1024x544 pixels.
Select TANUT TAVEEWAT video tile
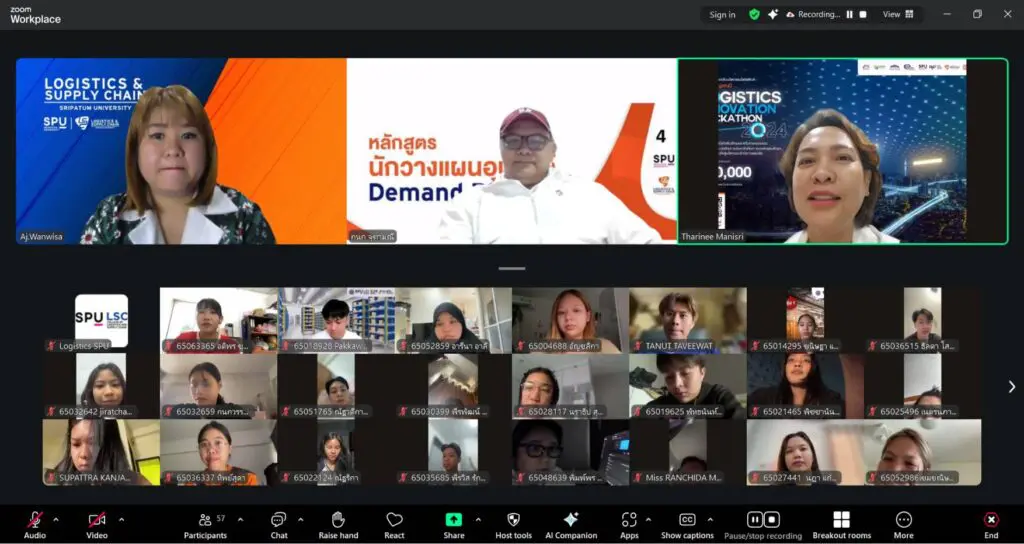(x=688, y=321)
